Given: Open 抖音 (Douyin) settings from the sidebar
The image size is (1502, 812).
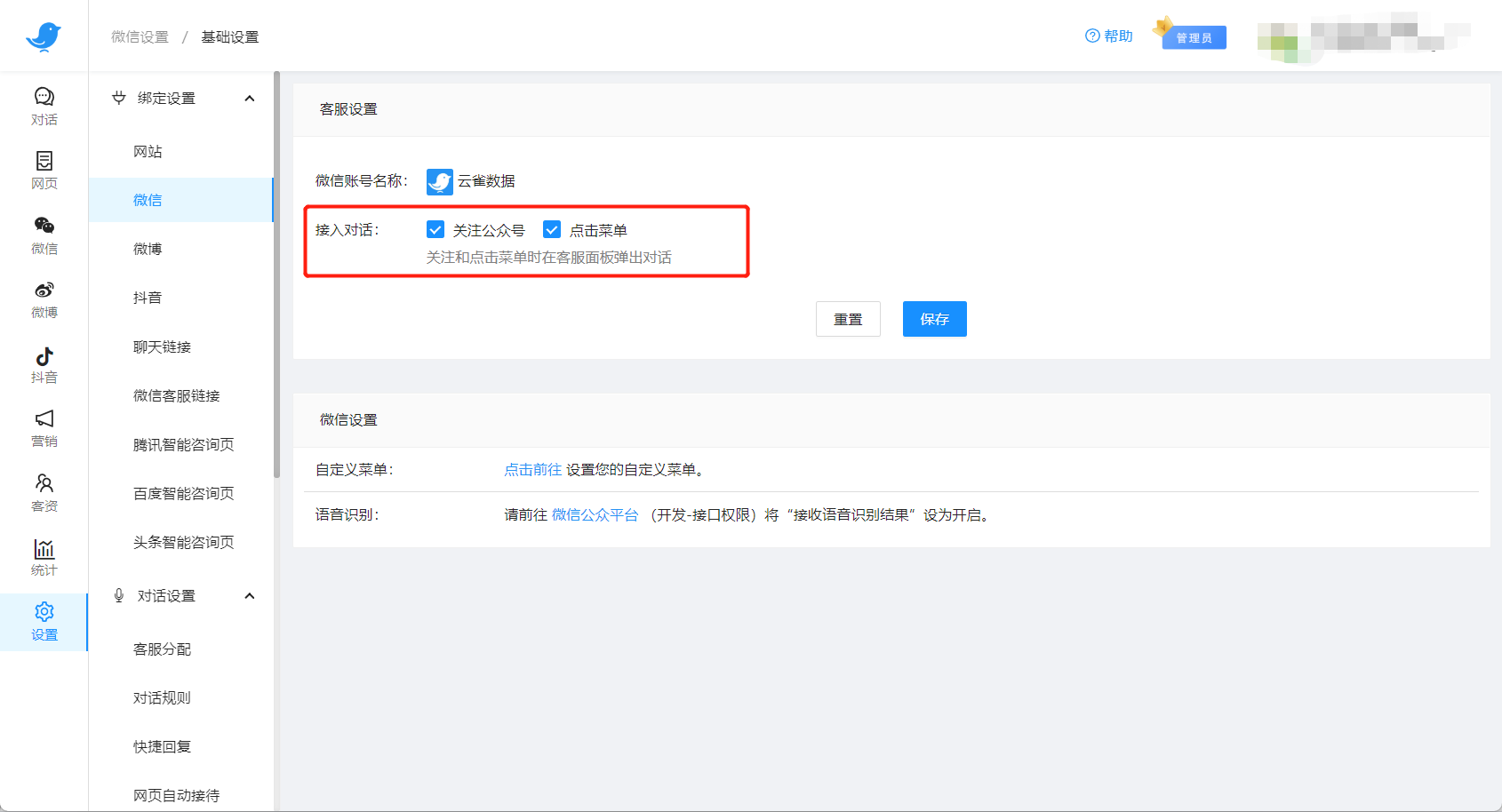Looking at the screenshot, I should tap(44, 364).
